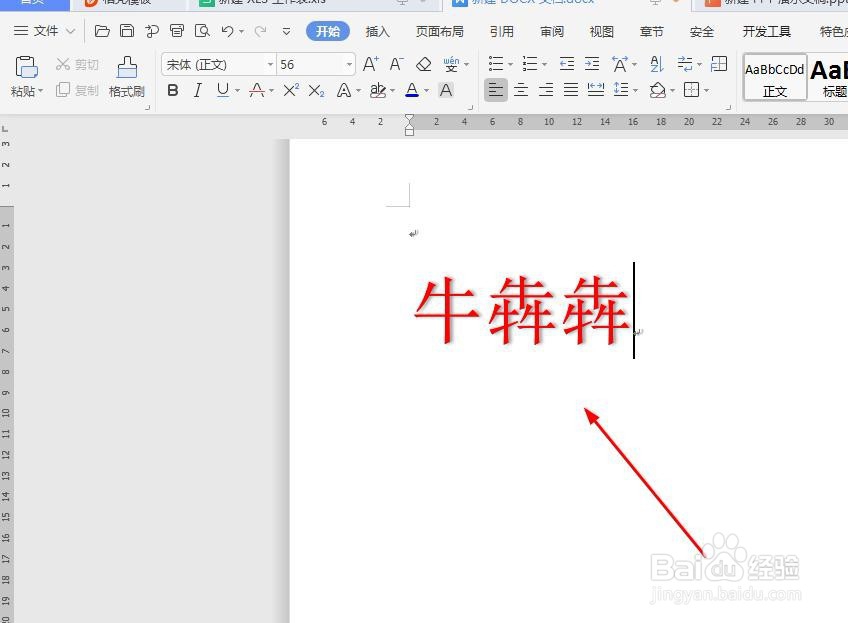Apply the 正文 text style
This screenshot has height=623, width=848.
773,77
